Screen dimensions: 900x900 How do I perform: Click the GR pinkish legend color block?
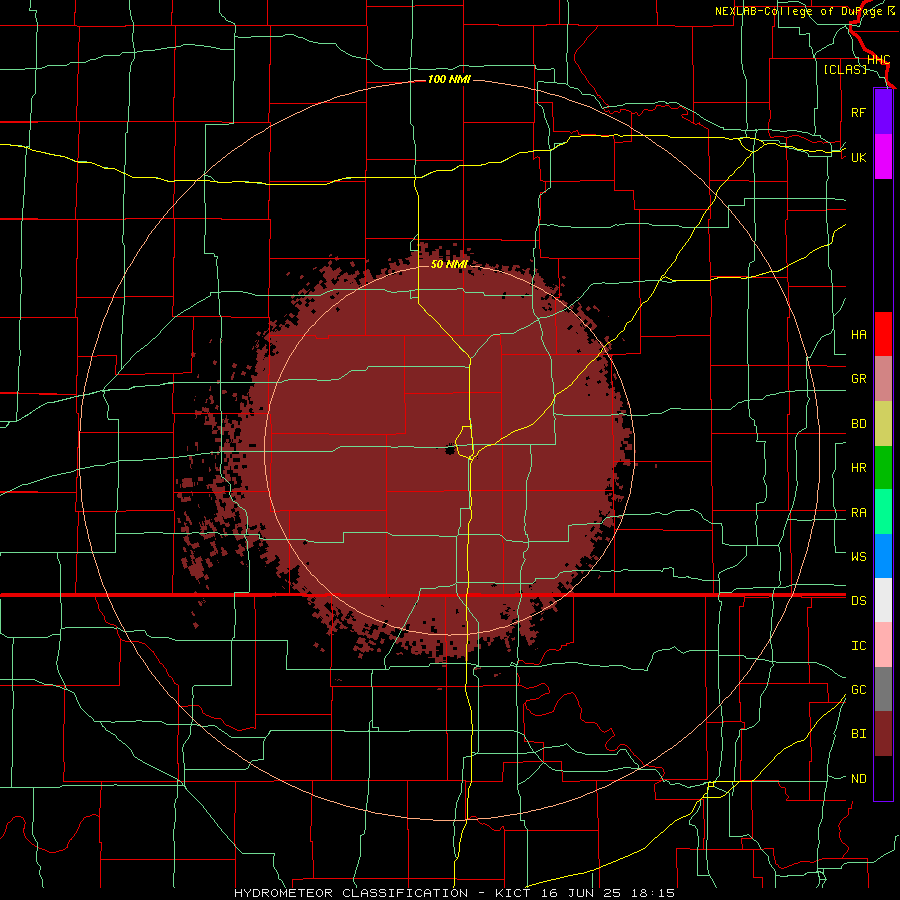pos(883,379)
